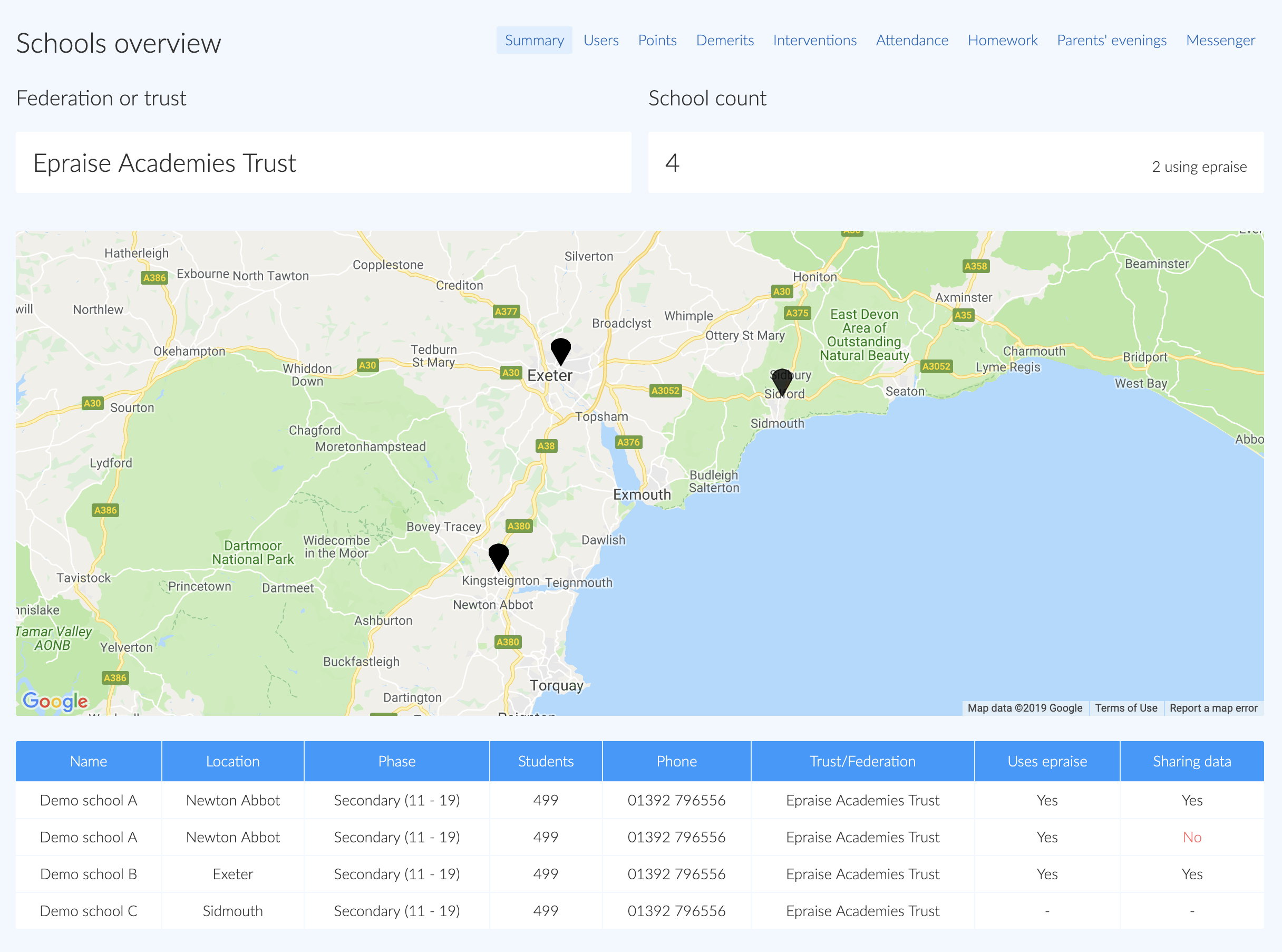The image size is (1282, 952).
Task: Switch to the Users section
Action: point(601,41)
